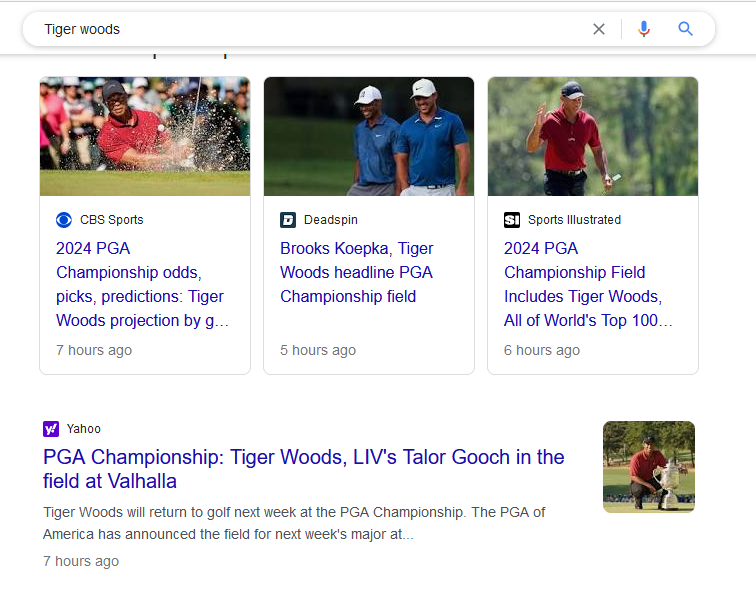756x595 pixels.
Task: Click '7 hours ago' under the Yahoo result
Action: (81, 561)
